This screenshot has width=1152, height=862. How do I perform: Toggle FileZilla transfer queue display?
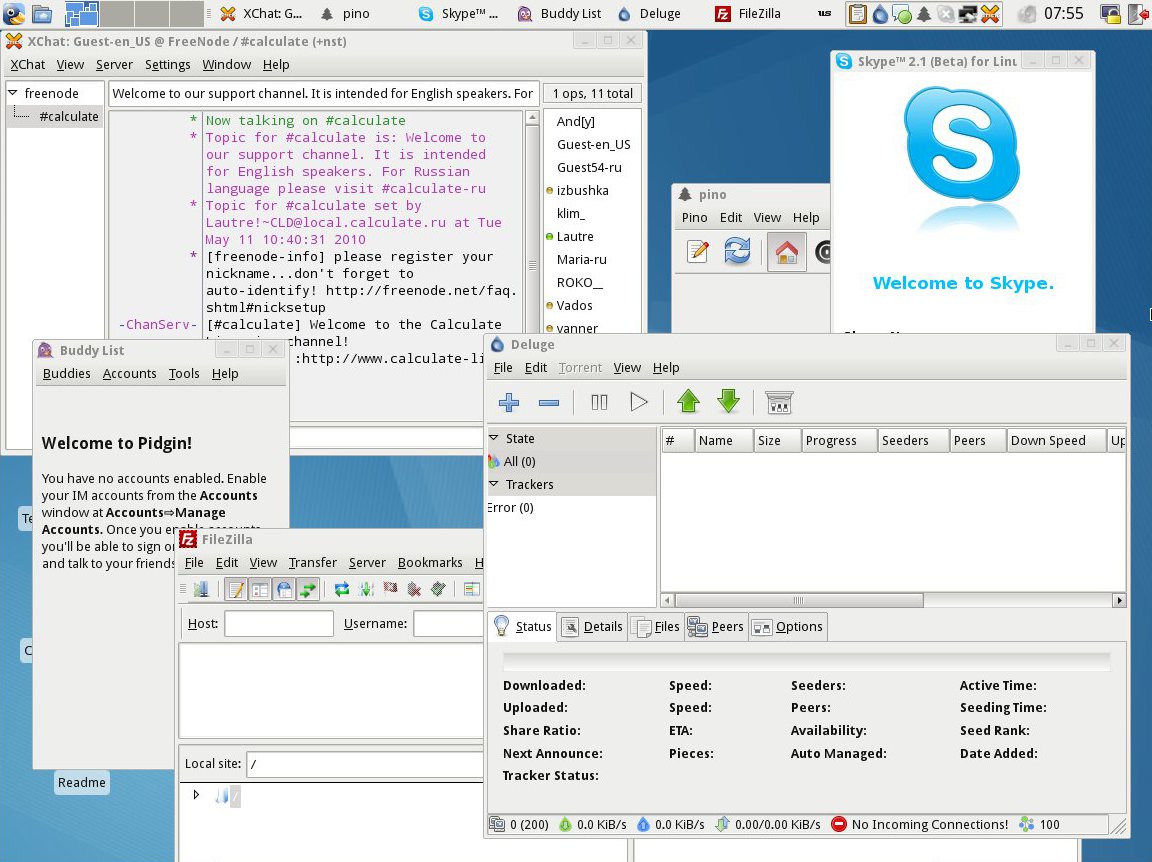pos(308,589)
